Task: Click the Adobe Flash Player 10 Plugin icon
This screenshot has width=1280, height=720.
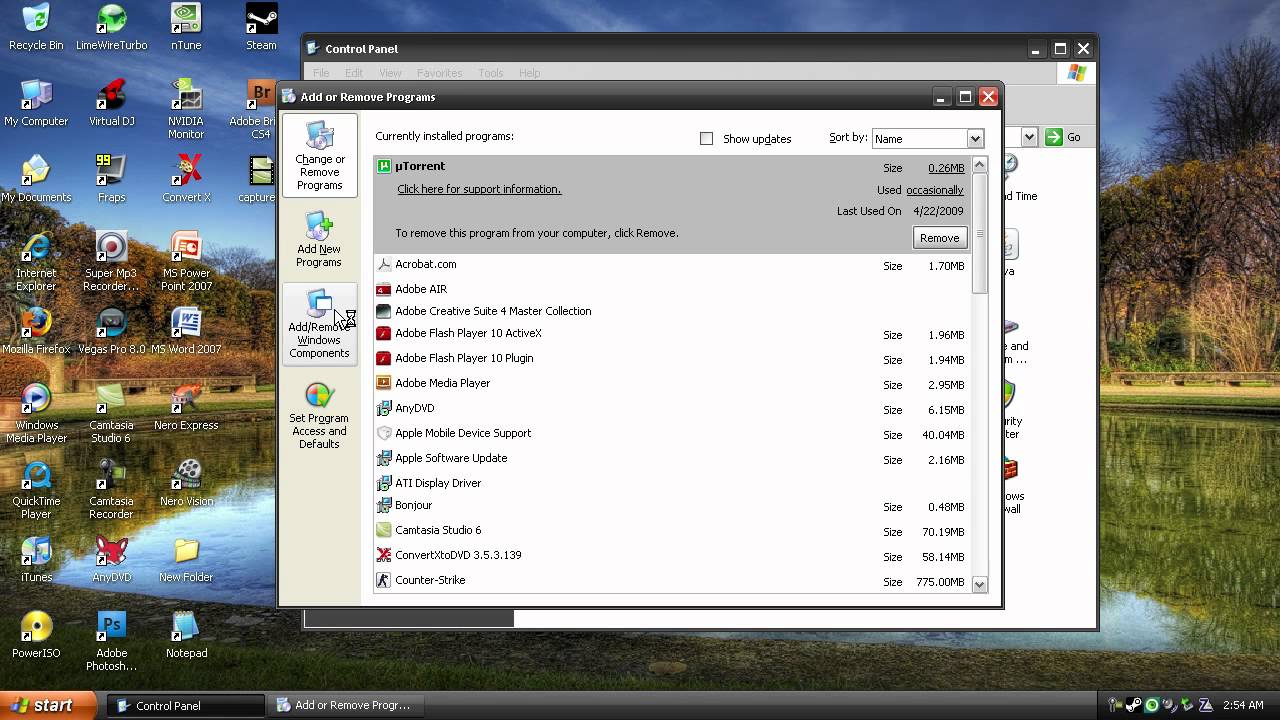Action: click(x=383, y=358)
